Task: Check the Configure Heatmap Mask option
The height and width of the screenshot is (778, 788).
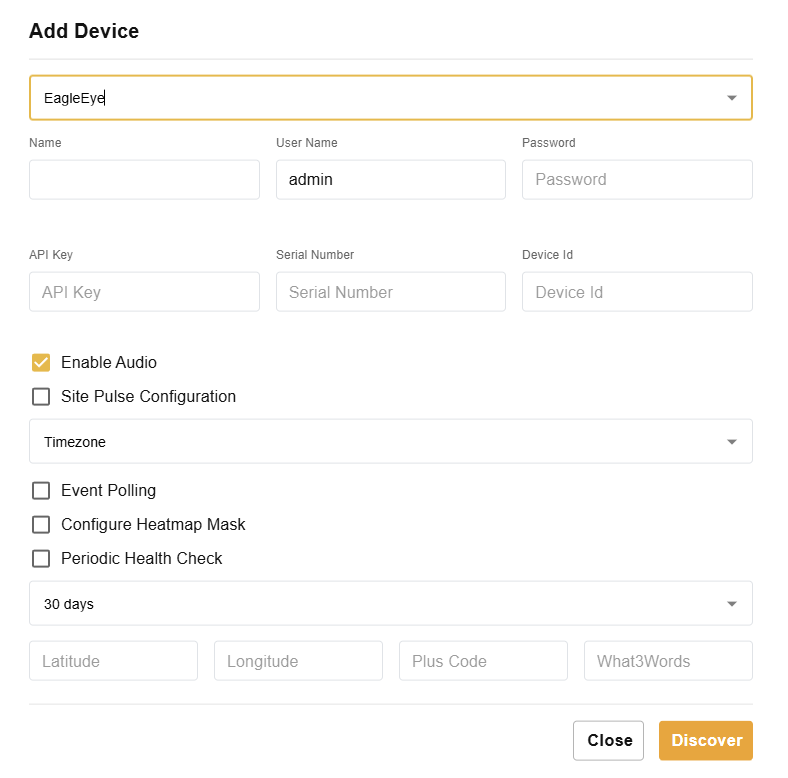Action: tap(41, 525)
